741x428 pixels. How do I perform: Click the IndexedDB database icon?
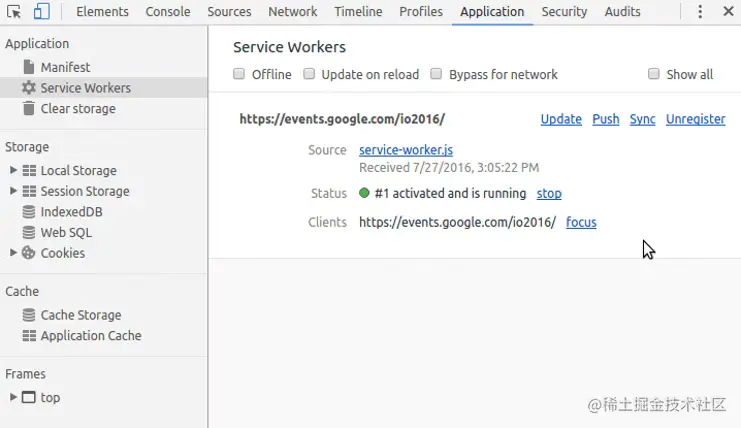[29, 212]
